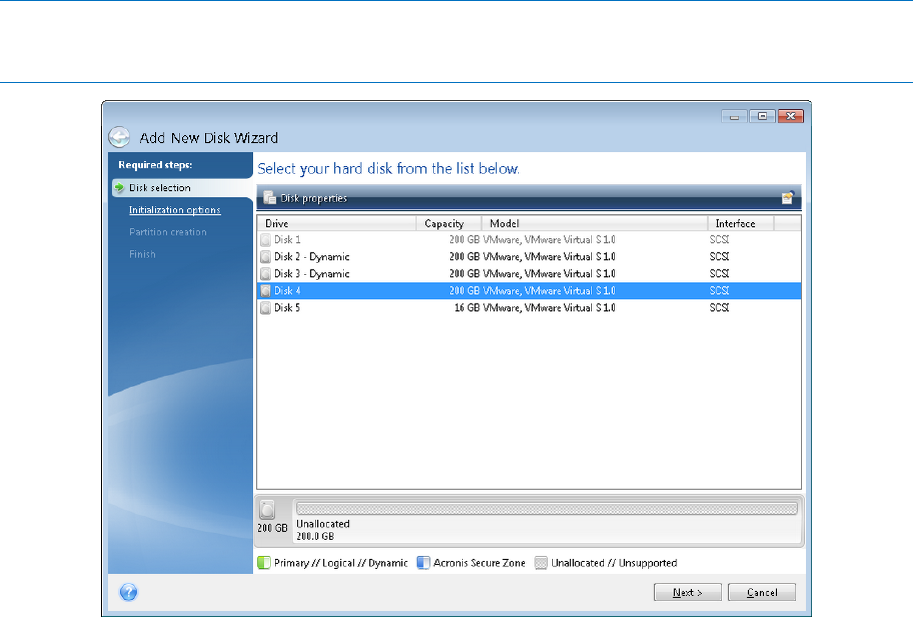The height and width of the screenshot is (617, 913).
Task: Click the Disk 3 - Dynamic drive icon
Action: (x=266, y=274)
